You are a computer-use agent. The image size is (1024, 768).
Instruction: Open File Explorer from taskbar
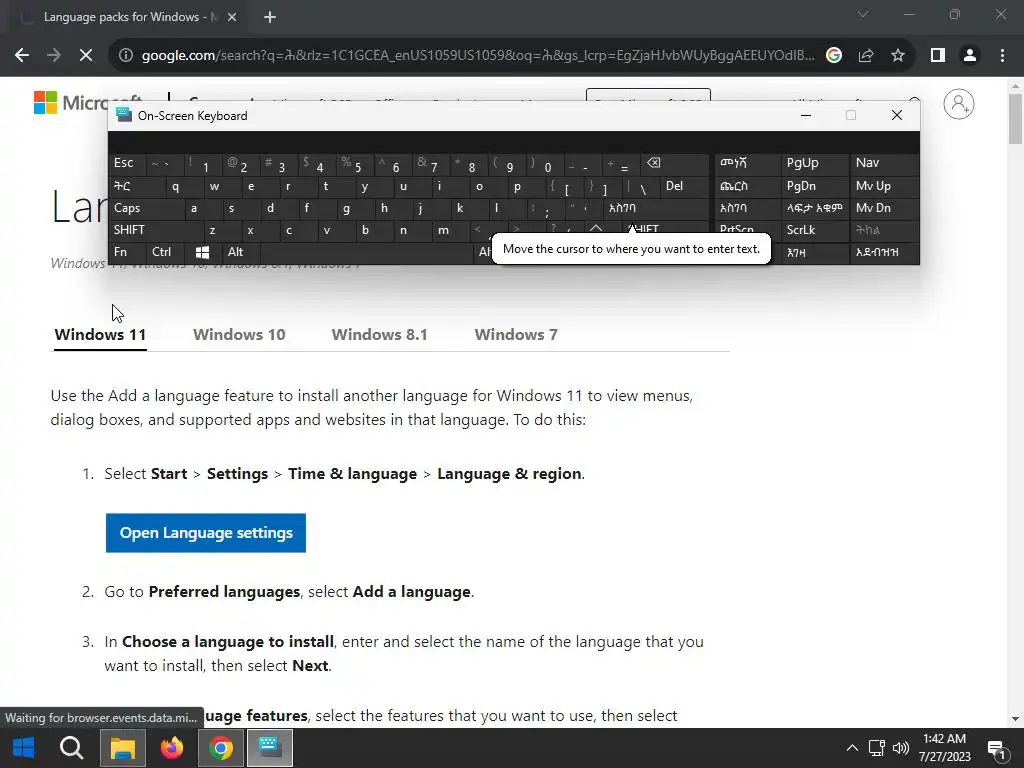(x=122, y=748)
